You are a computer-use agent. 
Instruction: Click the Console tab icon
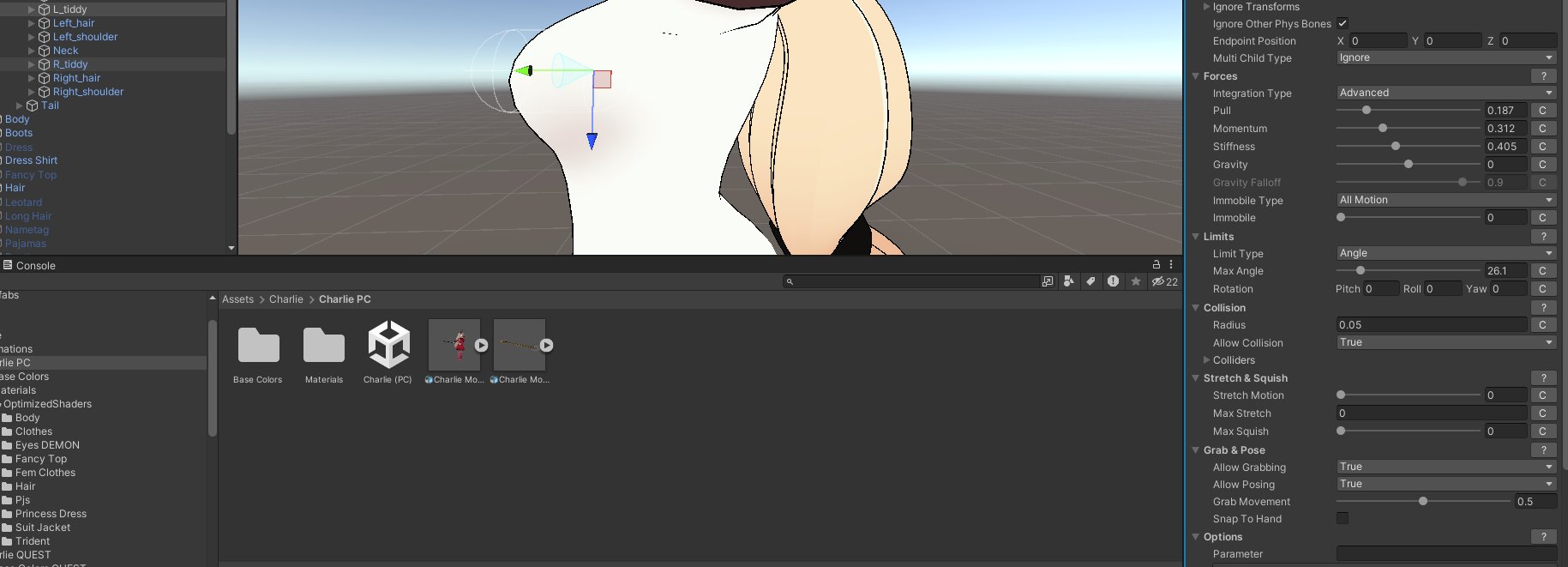point(8,265)
